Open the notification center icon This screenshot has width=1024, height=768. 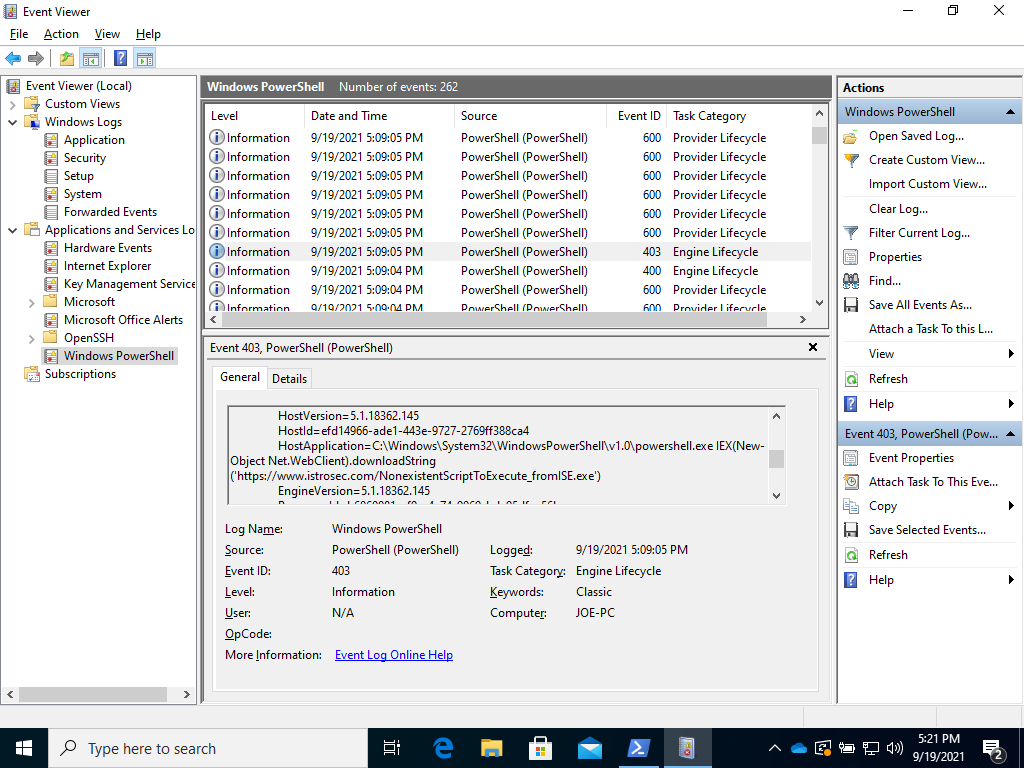click(993, 748)
